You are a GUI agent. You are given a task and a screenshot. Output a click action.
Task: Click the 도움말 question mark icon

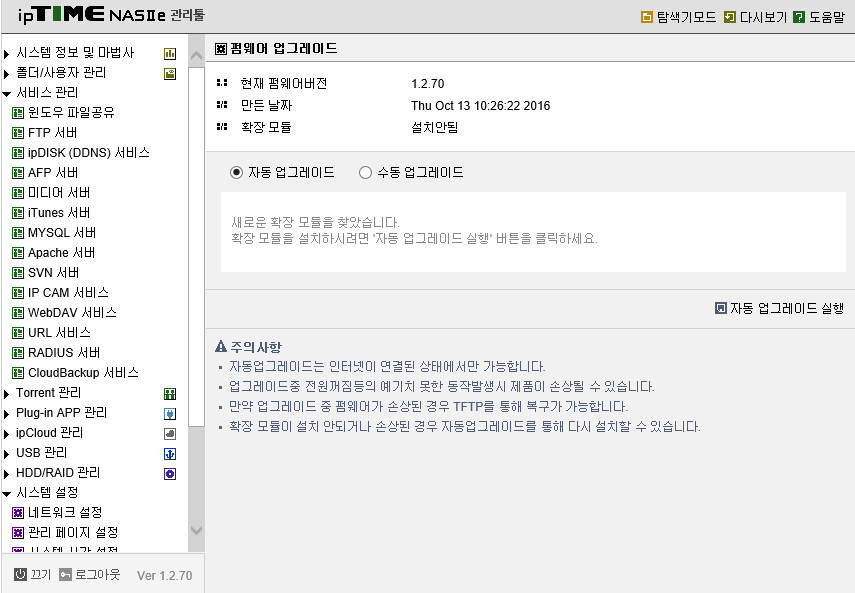pyautogui.click(x=799, y=17)
